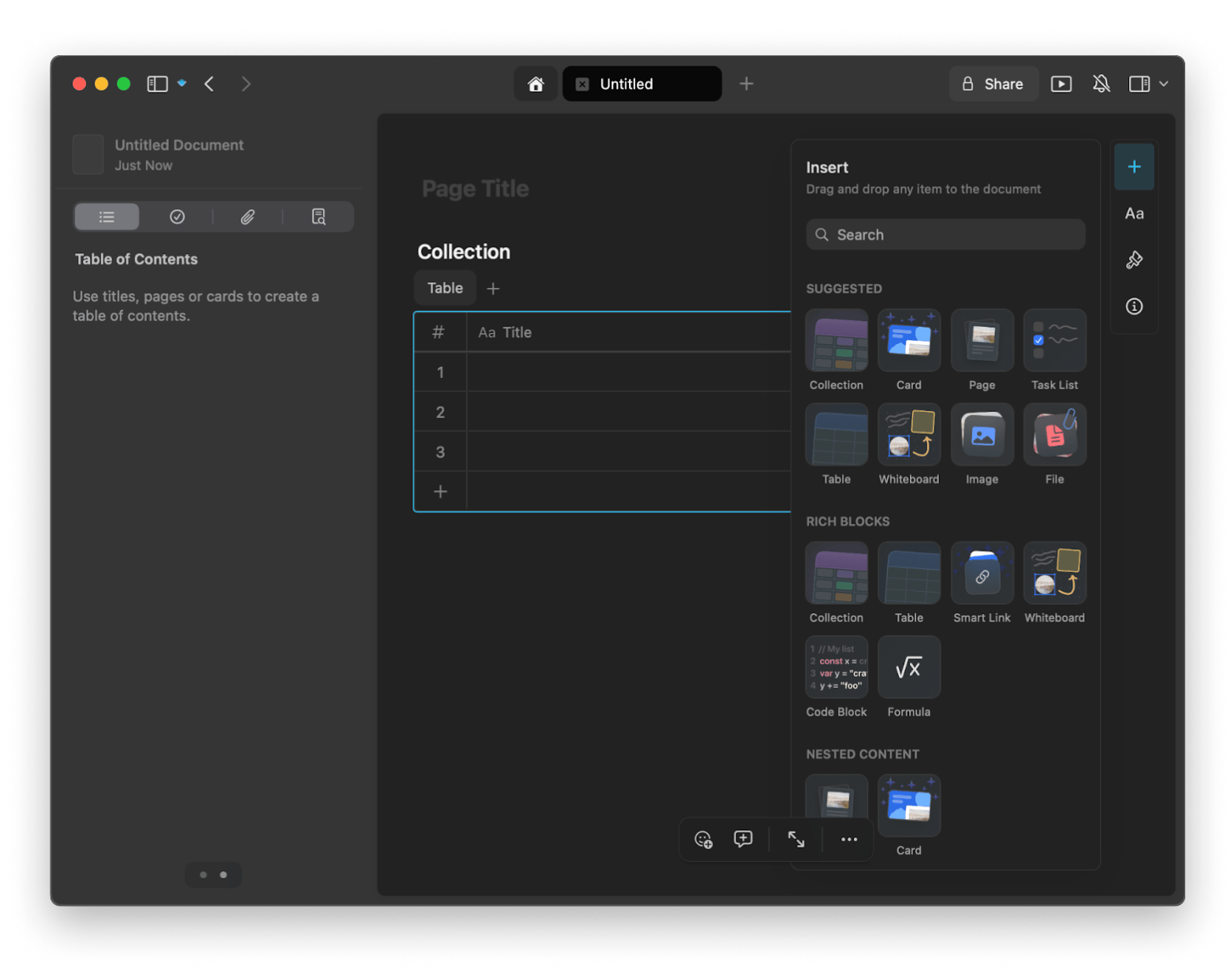Select the Formula rich block thumbnail

coord(909,668)
